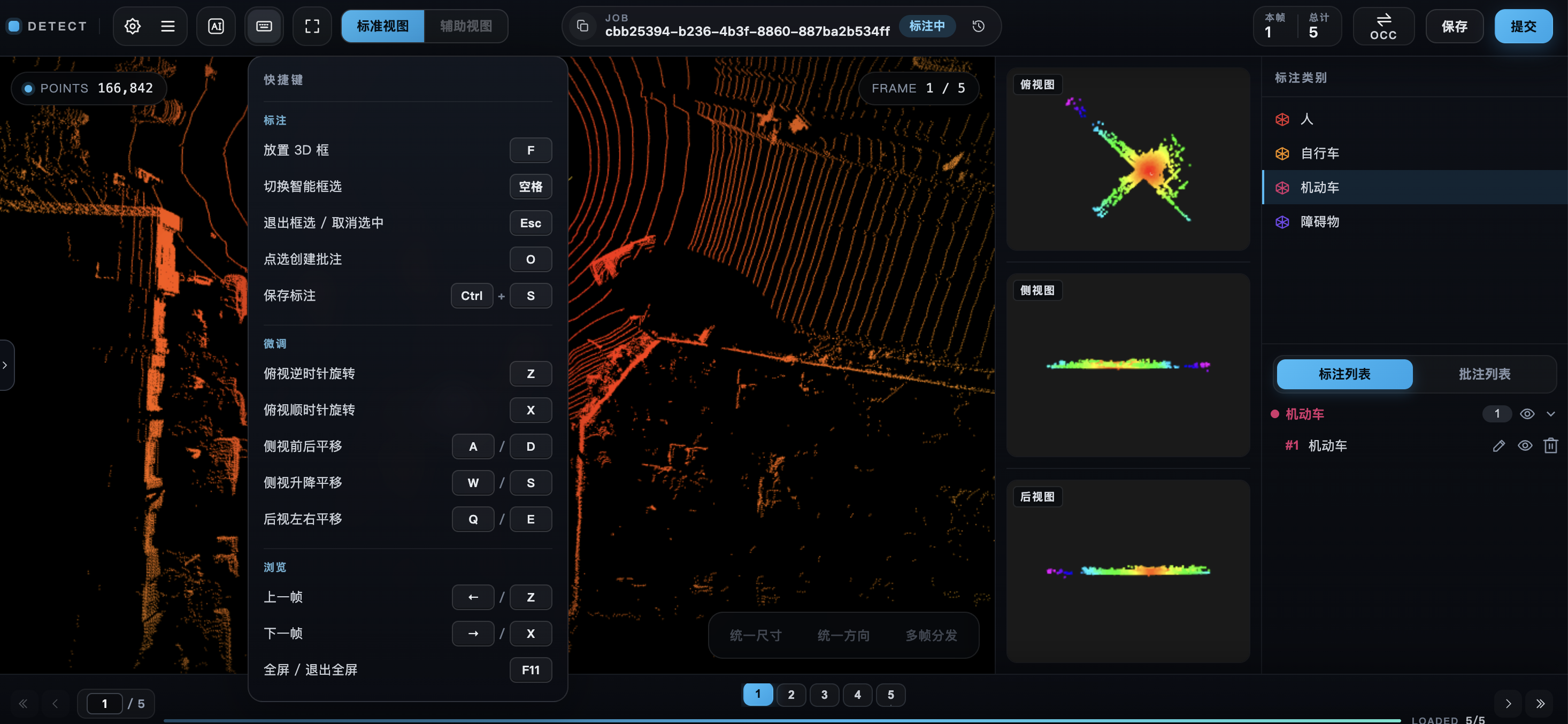The height and width of the screenshot is (724, 1568).
Task: Jump to the last frame double-chevron
Action: click(1540, 704)
